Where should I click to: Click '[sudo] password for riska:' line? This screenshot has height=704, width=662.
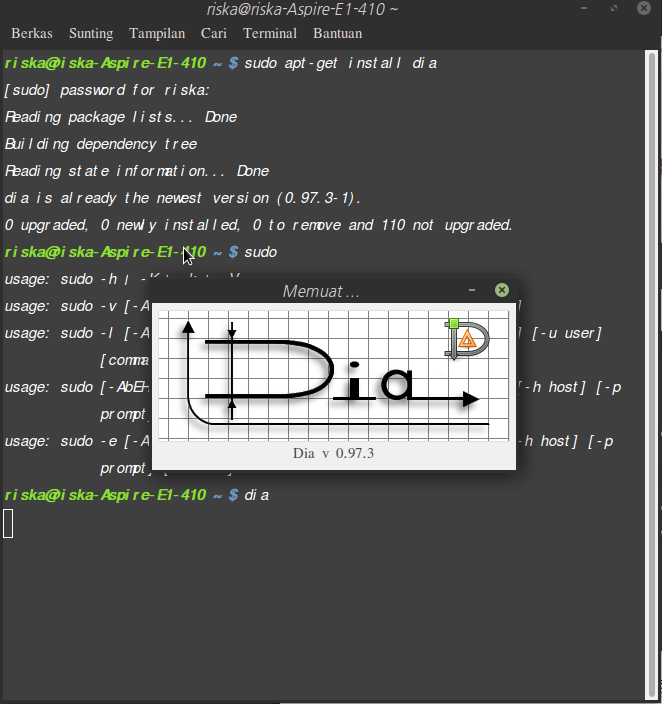tap(107, 90)
